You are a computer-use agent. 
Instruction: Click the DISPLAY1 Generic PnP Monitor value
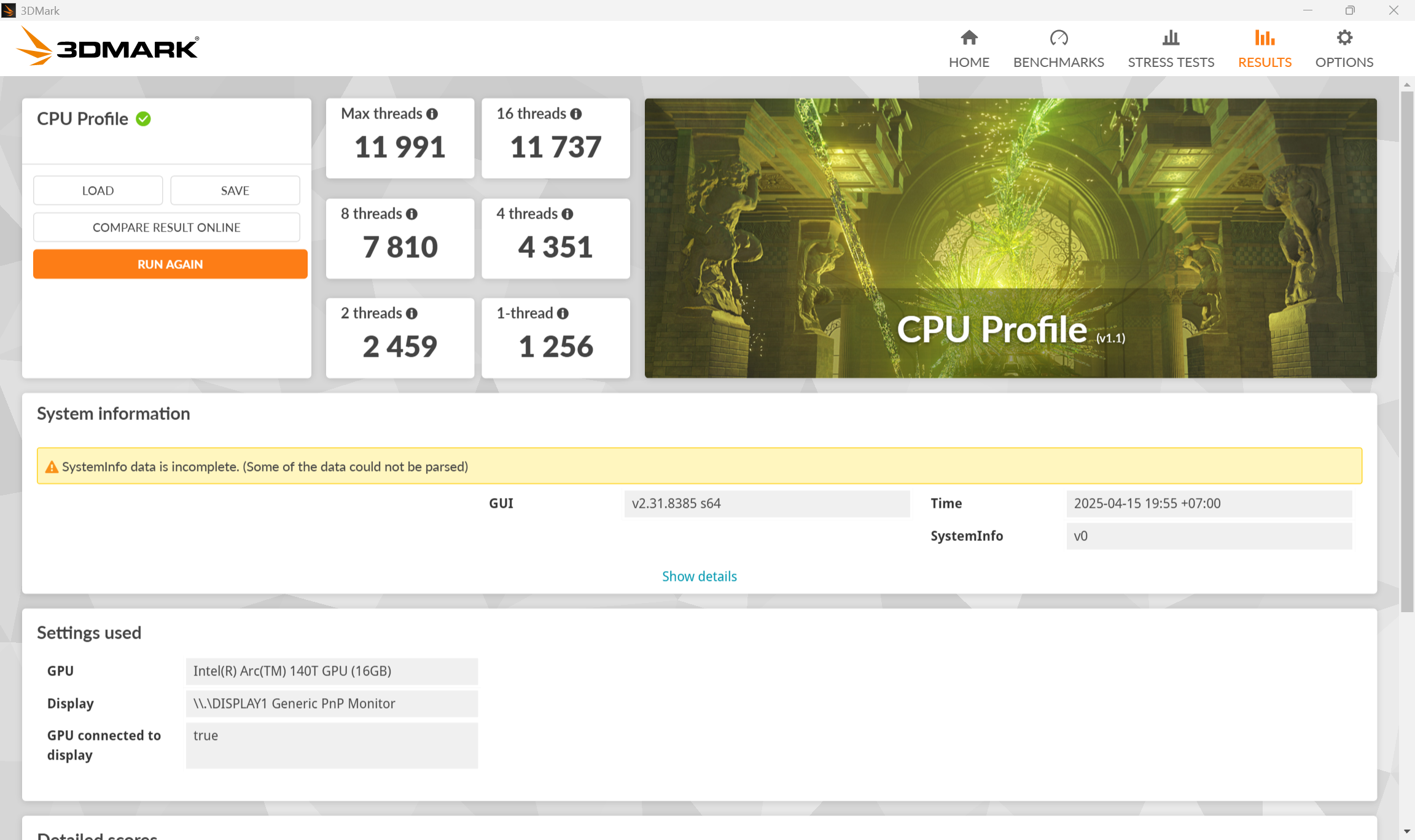[x=332, y=704]
